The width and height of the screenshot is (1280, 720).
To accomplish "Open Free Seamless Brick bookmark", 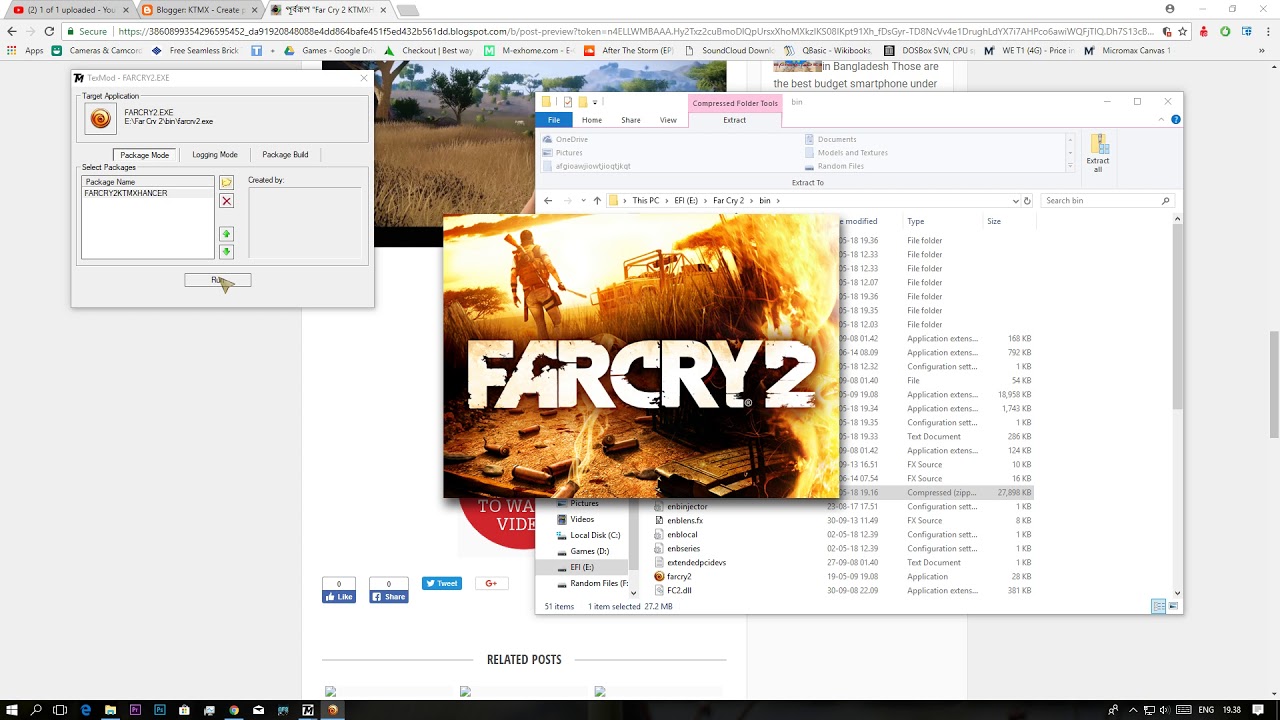I will tap(195, 50).
